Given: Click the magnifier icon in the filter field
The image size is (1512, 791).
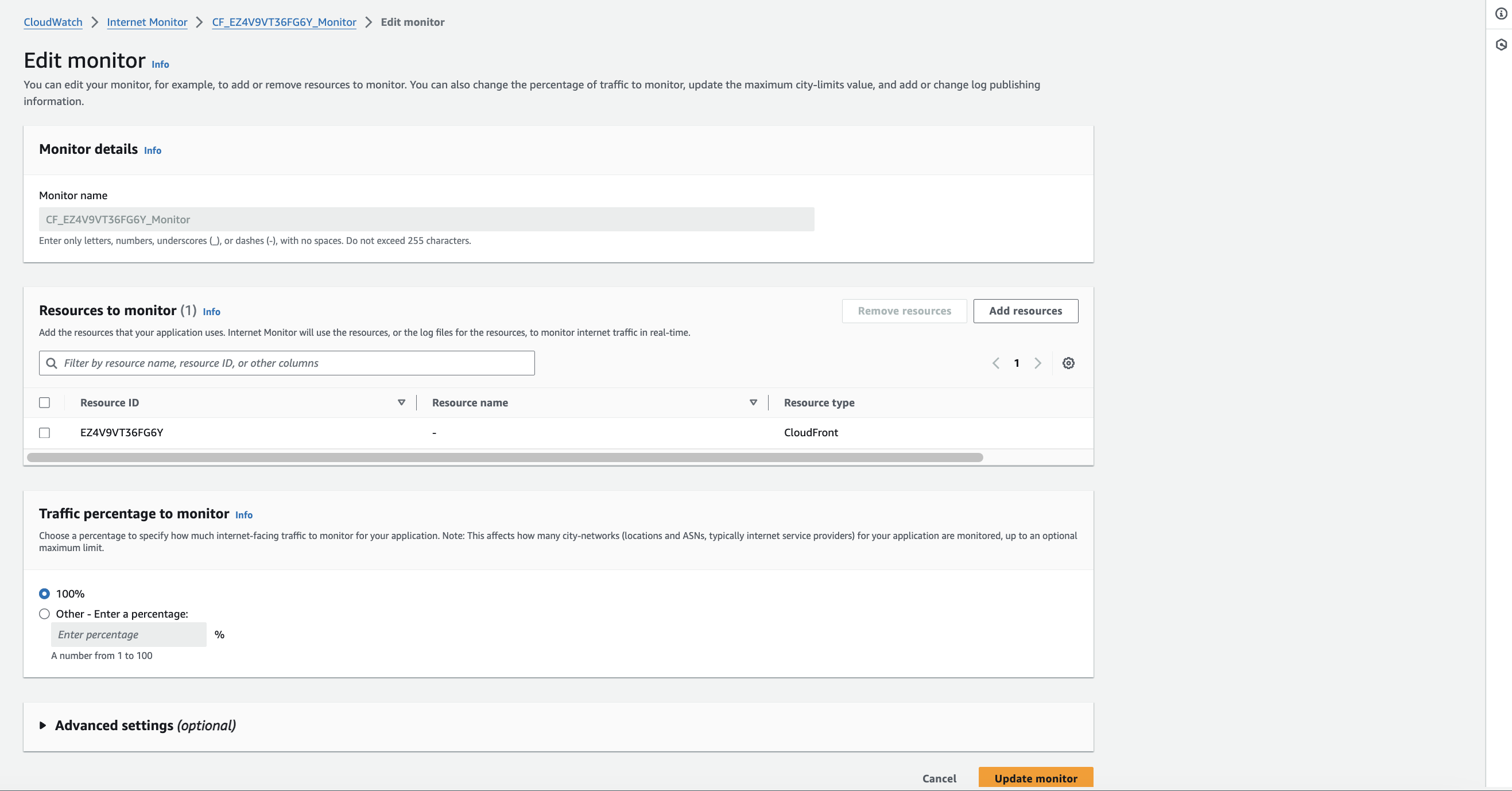Looking at the screenshot, I should click(x=52, y=363).
